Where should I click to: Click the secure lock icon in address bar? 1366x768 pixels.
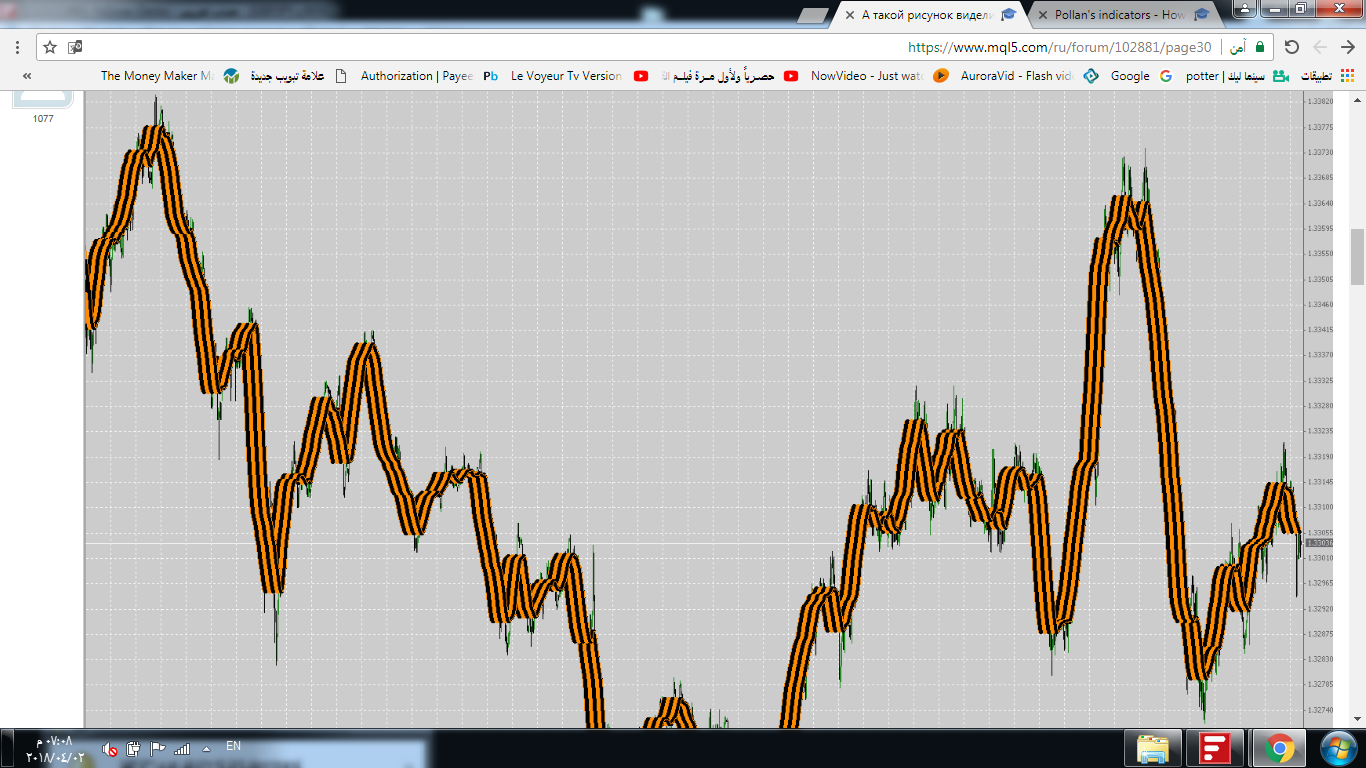pyautogui.click(x=1260, y=47)
